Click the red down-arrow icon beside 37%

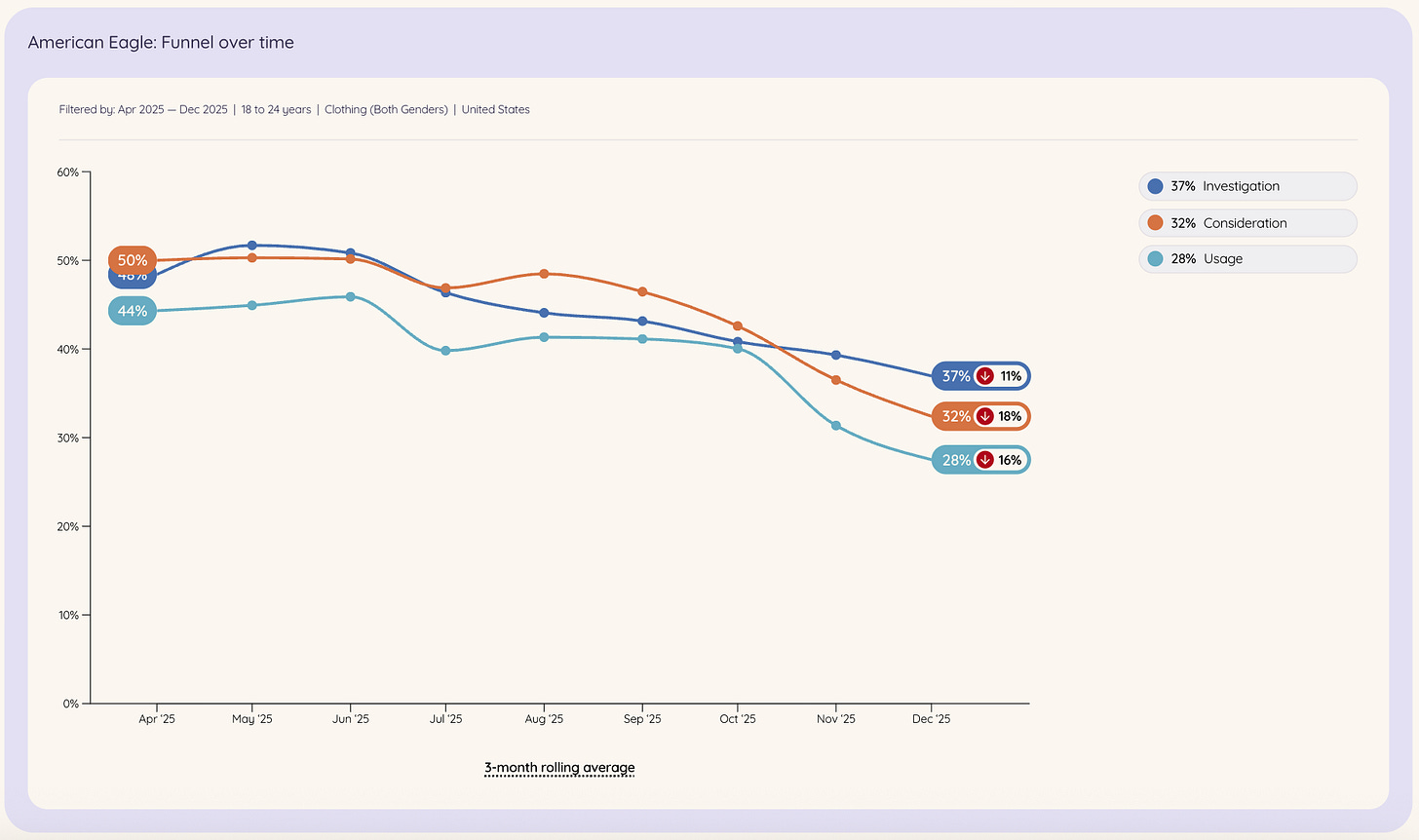tap(985, 376)
